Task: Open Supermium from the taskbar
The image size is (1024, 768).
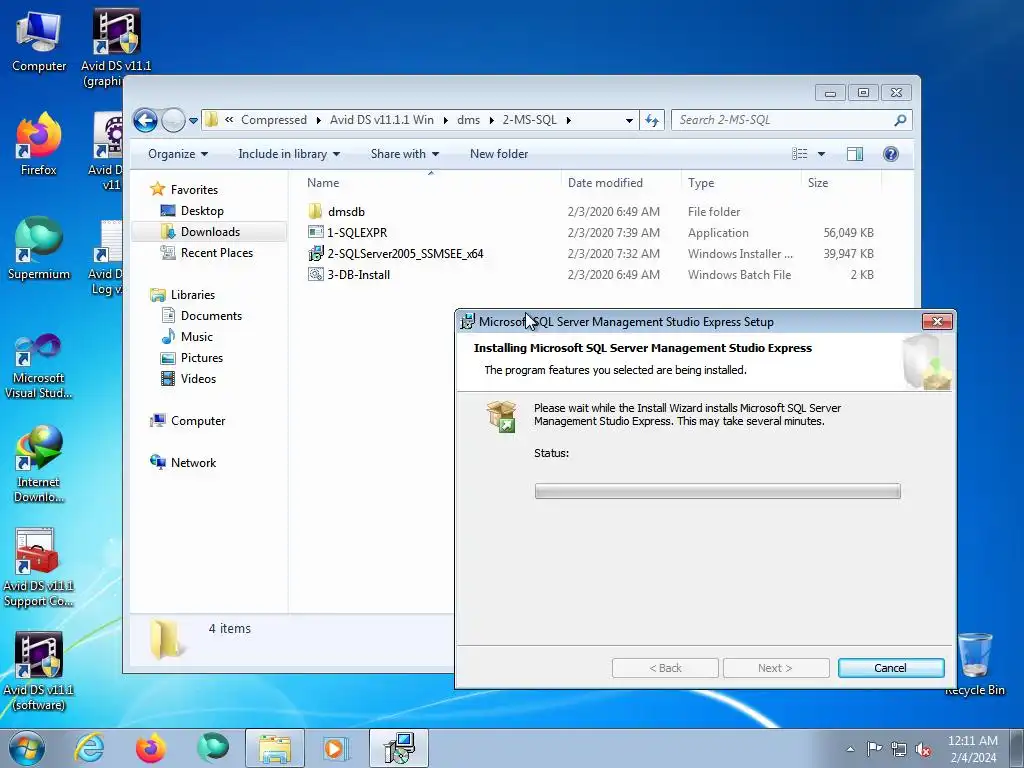Action: point(213,748)
